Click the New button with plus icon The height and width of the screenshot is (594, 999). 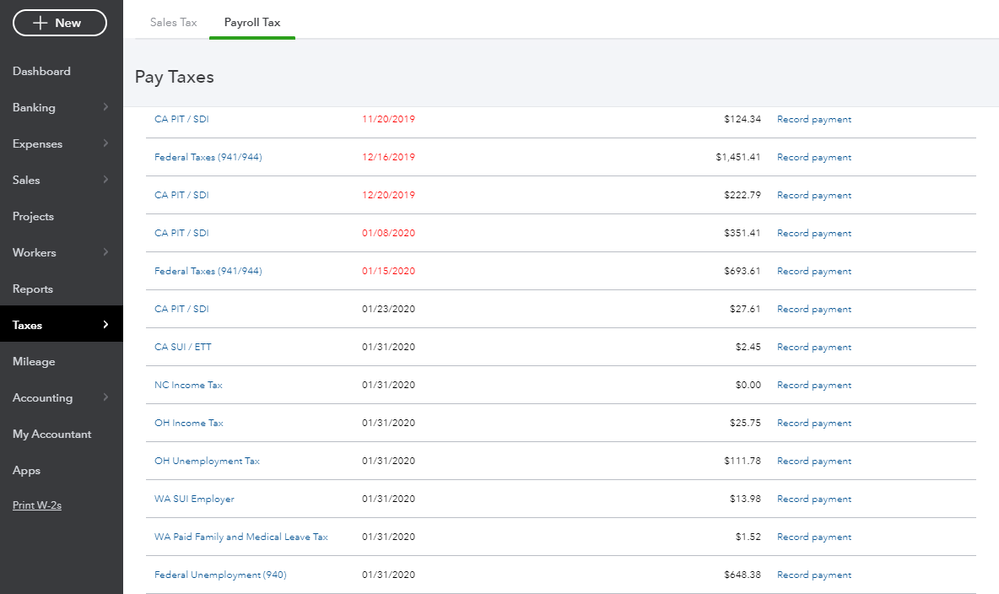tap(60, 23)
